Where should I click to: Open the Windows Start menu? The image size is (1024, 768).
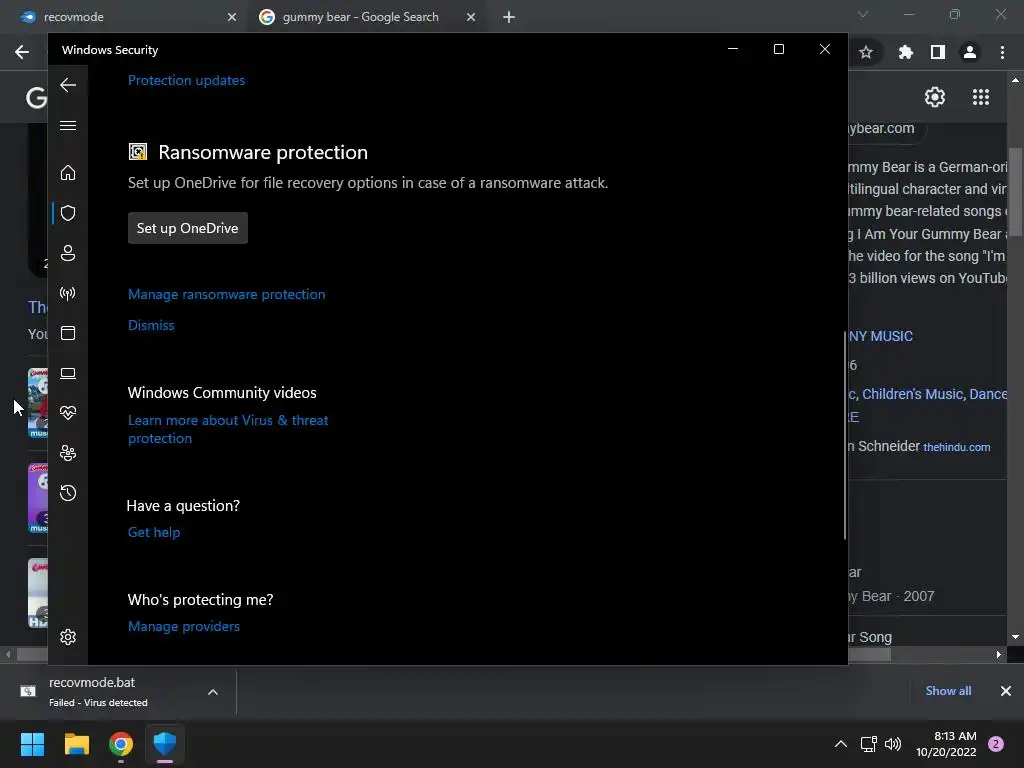(32, 744)
